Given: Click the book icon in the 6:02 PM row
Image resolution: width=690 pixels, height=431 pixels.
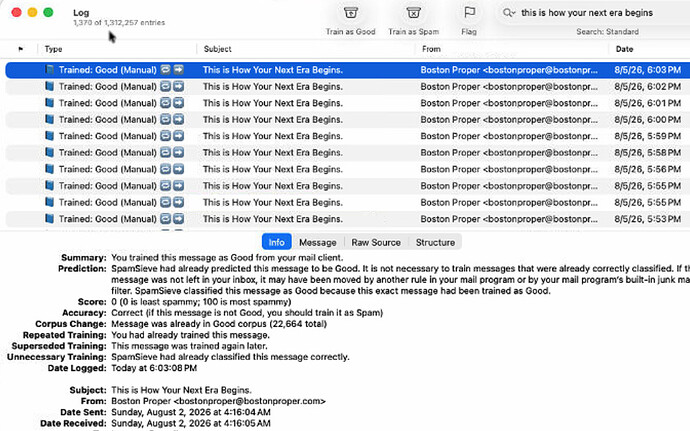Looking at the screenshot, I should (50, 86).
